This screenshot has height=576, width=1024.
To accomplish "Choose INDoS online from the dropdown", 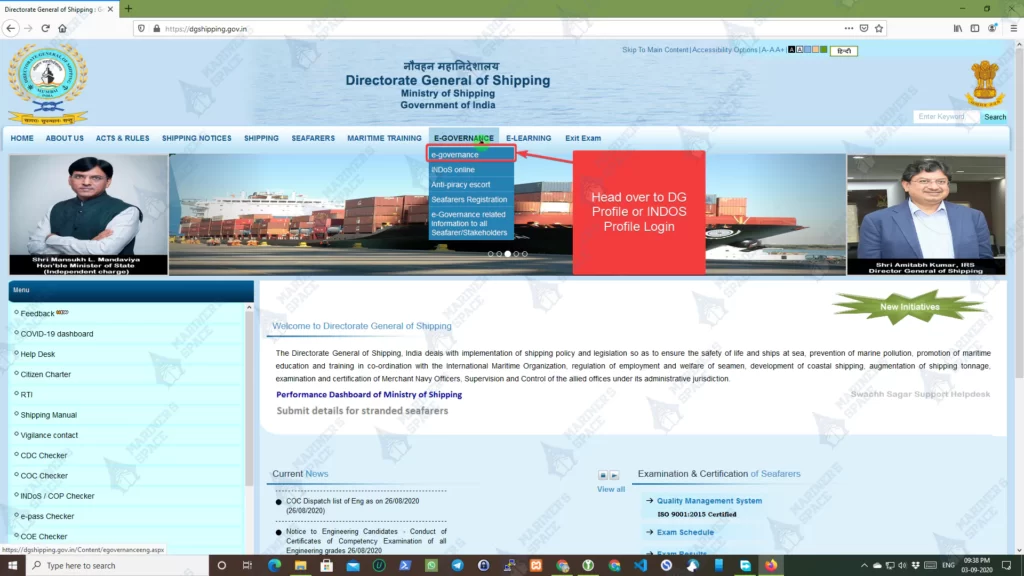I will (x=470, y=170).
